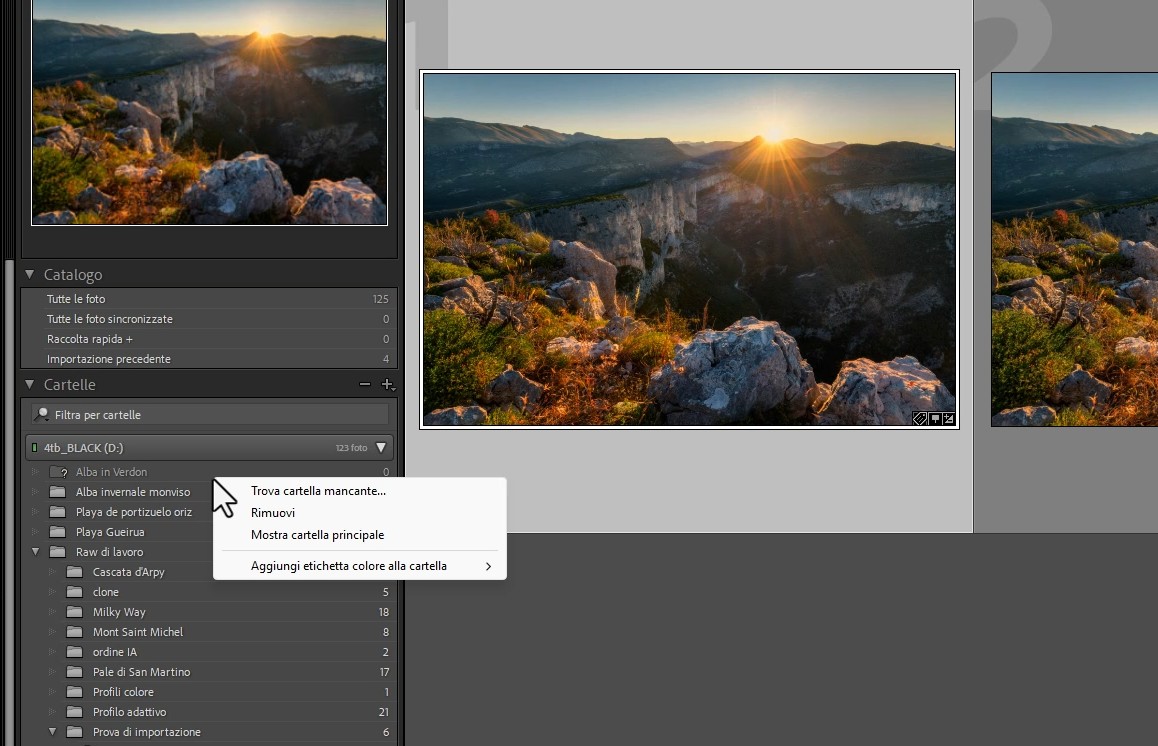Collapse the Catalogo panel with its triangle
The width and height of the screenshot is (1158, 746).
(x=28, y=274)
